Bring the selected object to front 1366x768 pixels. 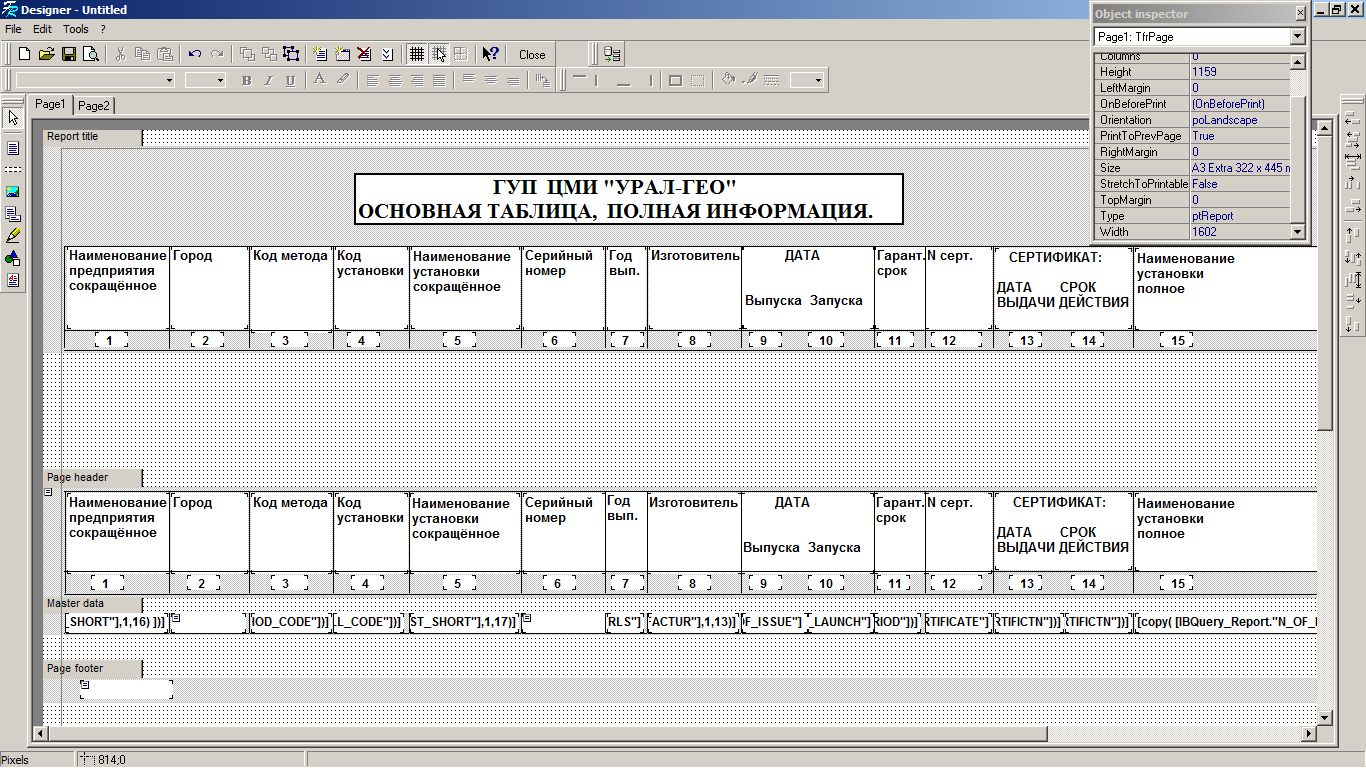[x=247, y=54]
